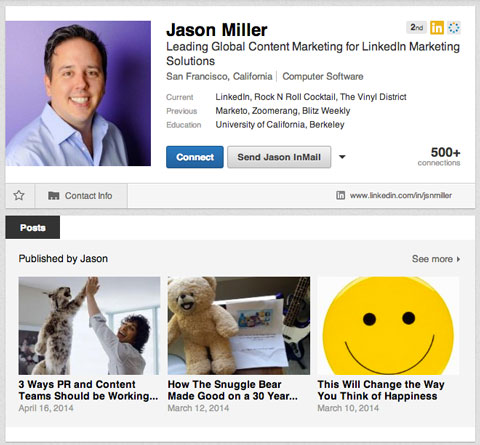Click 'Computer Software' industry text
The height and width of the screenshot is (445, 480).
323,76
